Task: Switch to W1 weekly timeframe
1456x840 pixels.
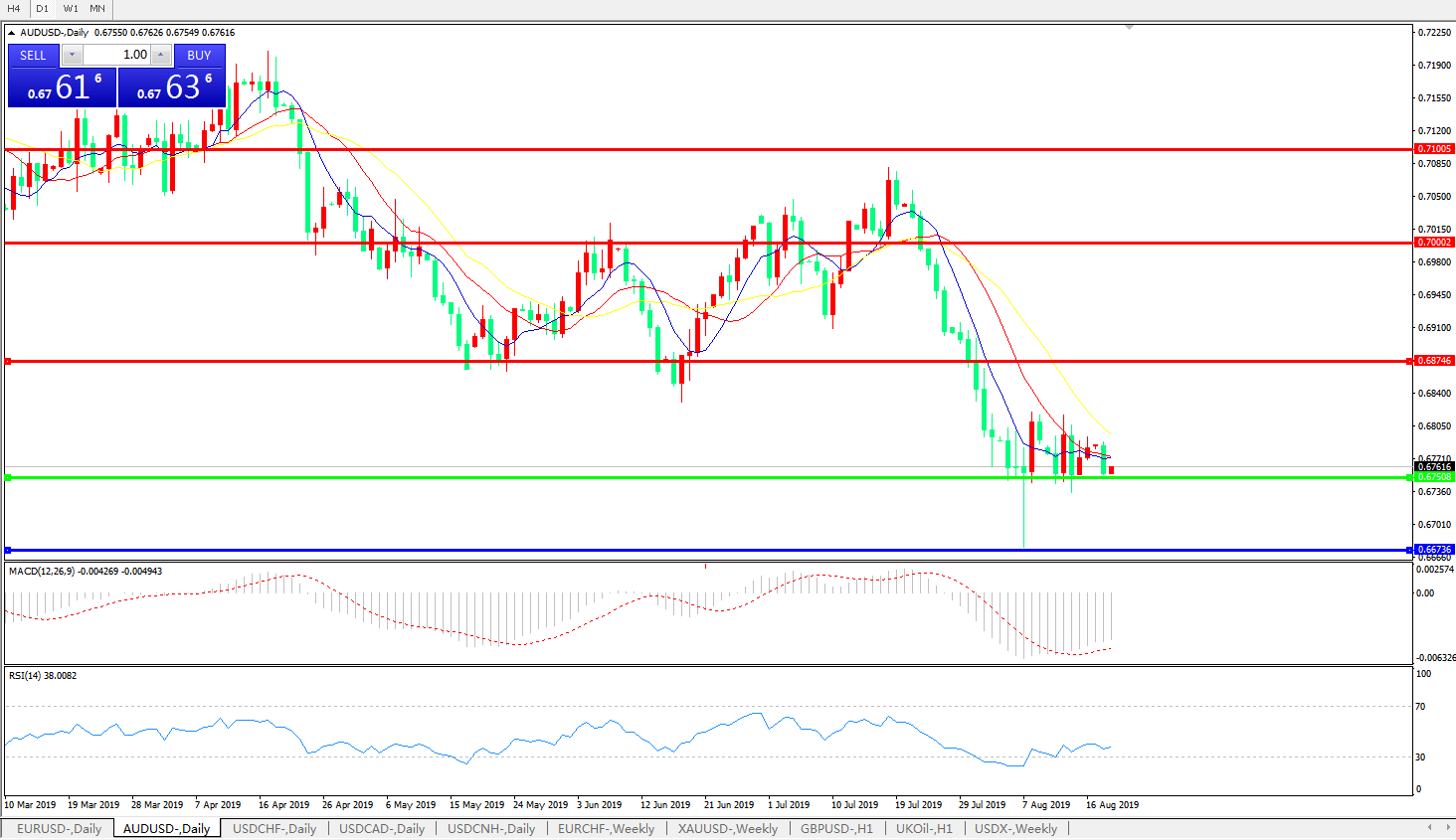Action: tap(71, 8)
